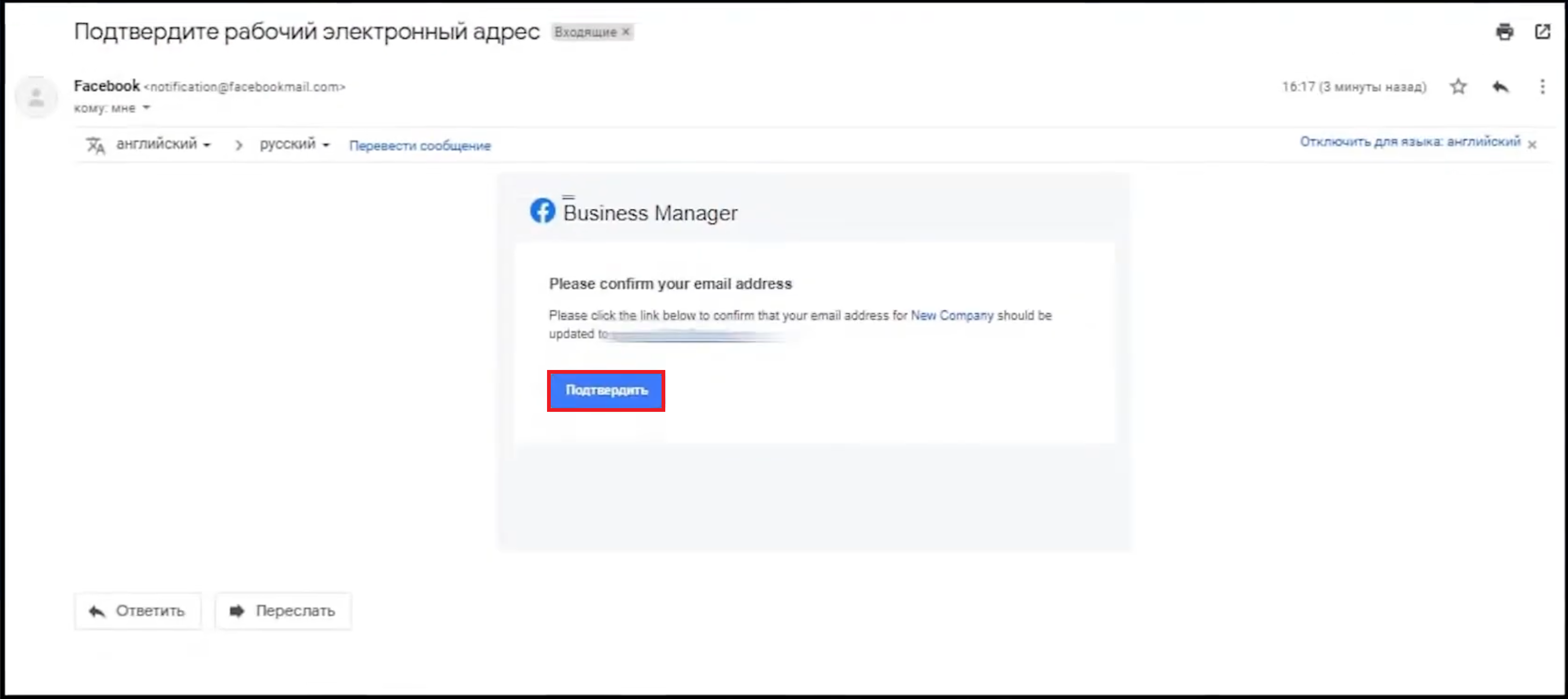The image size is (1568, 699).
Task: Open the русский target language dropdown
Action: coord(295,144)
